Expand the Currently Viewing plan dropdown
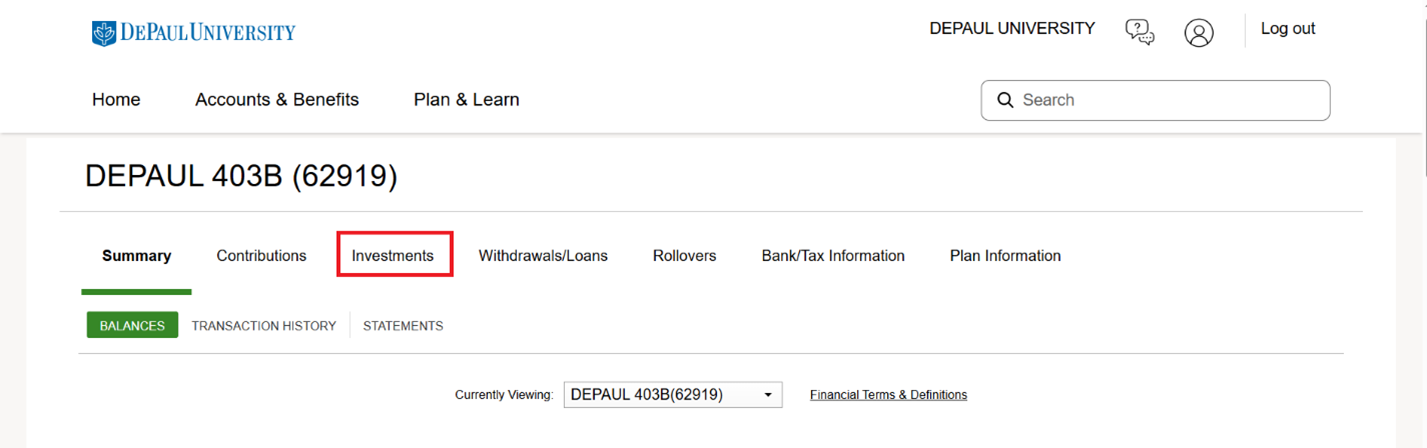 pos(672,395)
